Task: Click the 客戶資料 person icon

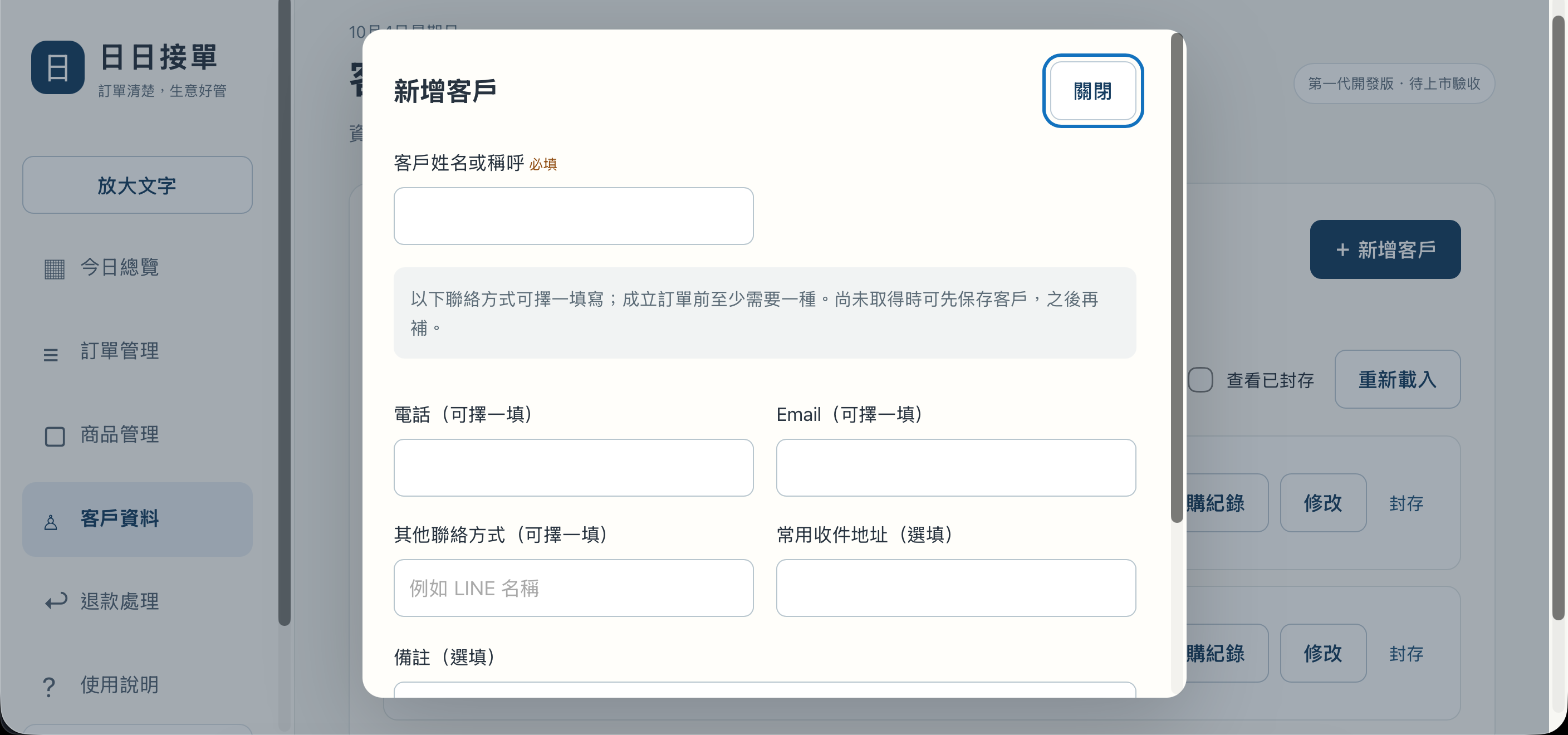Action: click(51, 522)
